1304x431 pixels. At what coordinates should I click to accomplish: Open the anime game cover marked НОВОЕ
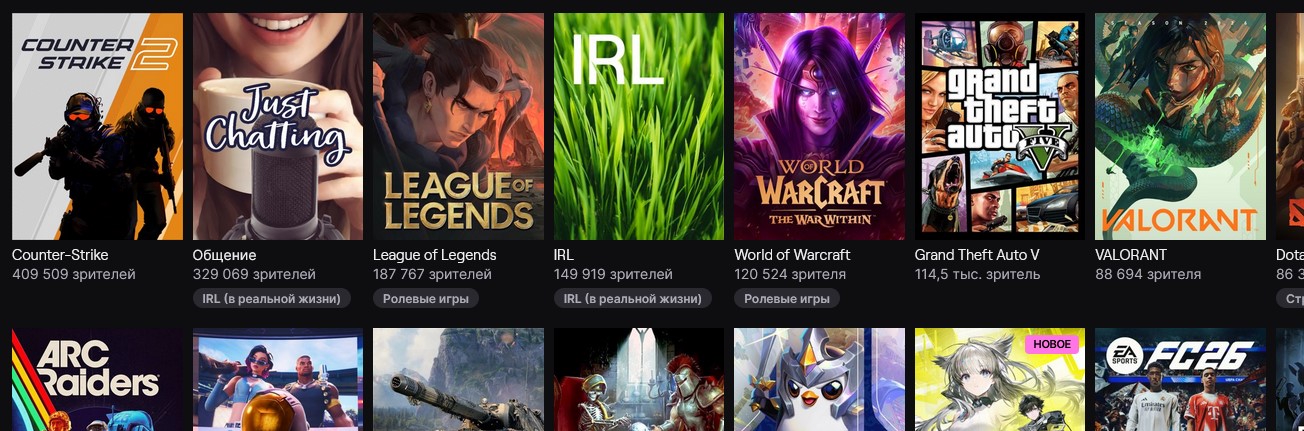click(1000, 380)
